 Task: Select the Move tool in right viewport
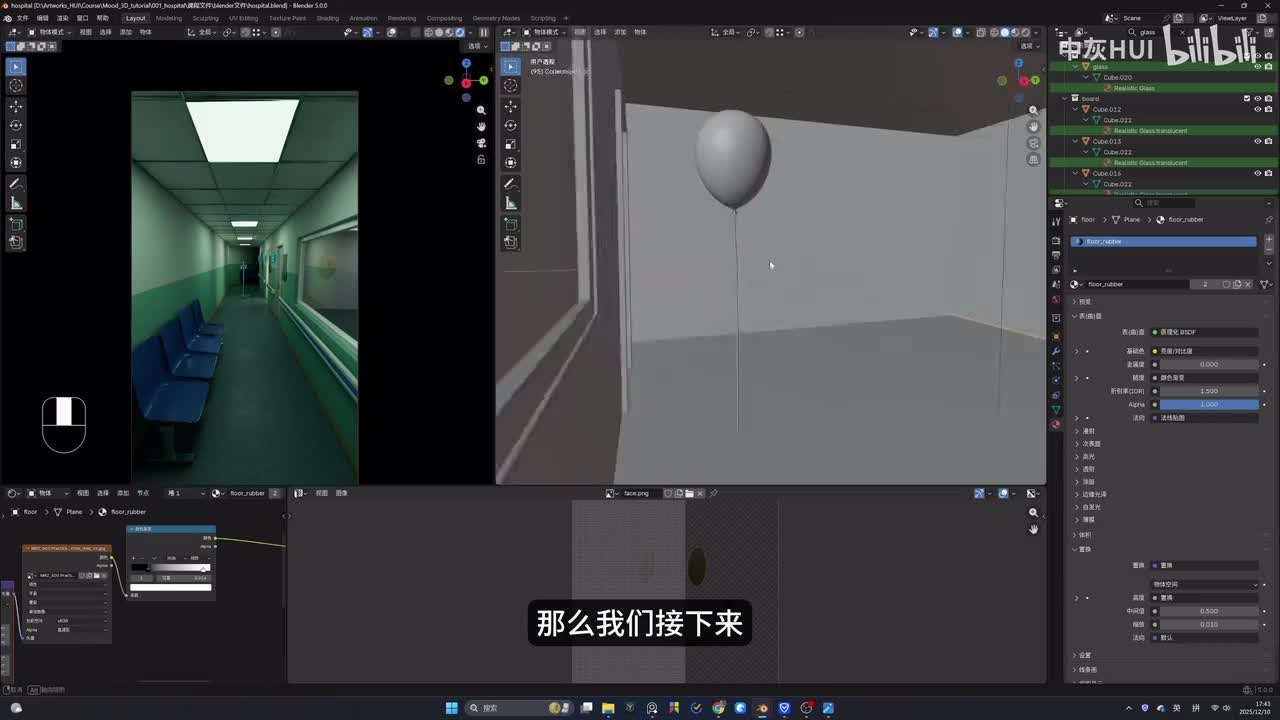511,106
